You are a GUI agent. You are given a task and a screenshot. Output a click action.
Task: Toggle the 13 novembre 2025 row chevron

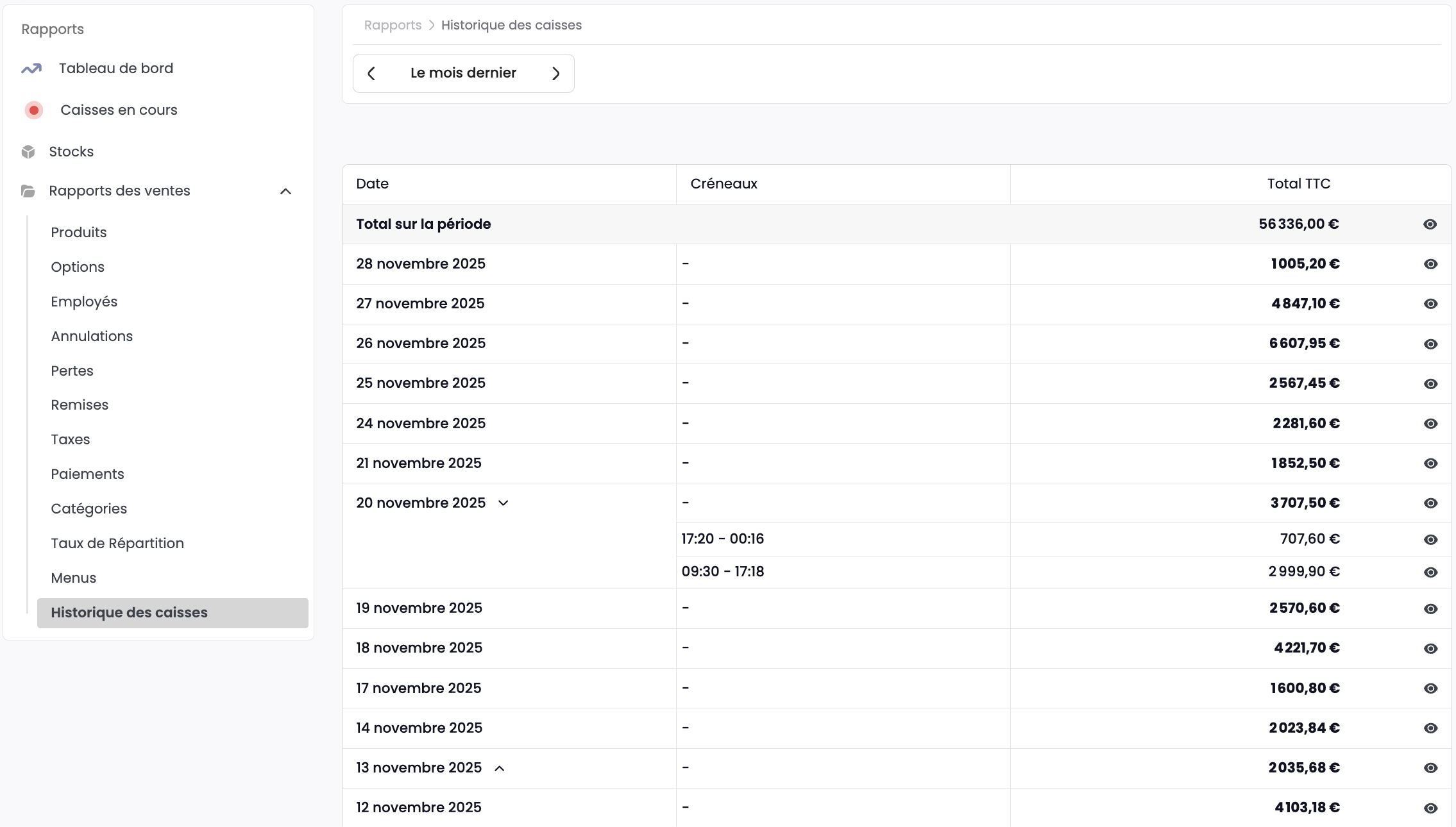(500, 768)
